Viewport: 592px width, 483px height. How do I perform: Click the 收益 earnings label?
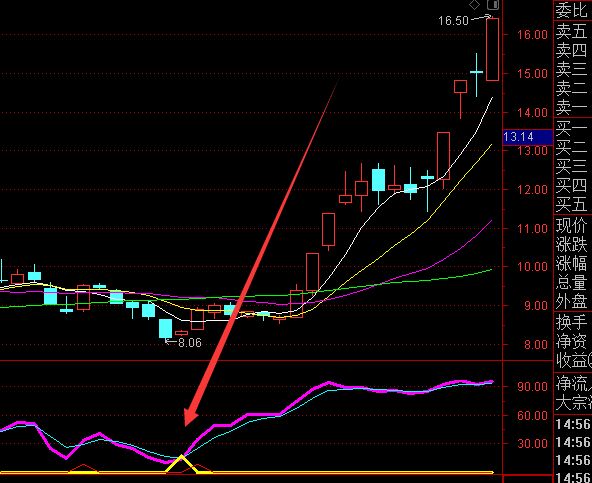click(x=572, y=361)
